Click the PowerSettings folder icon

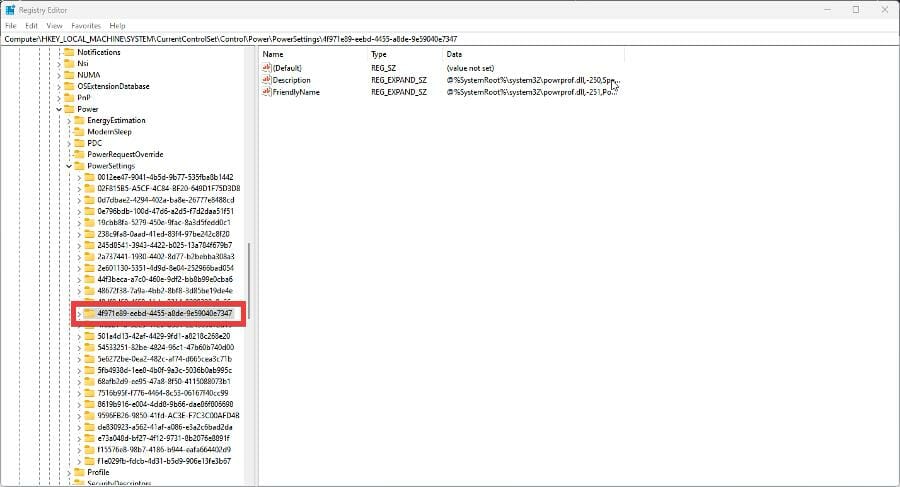(79, 165)
